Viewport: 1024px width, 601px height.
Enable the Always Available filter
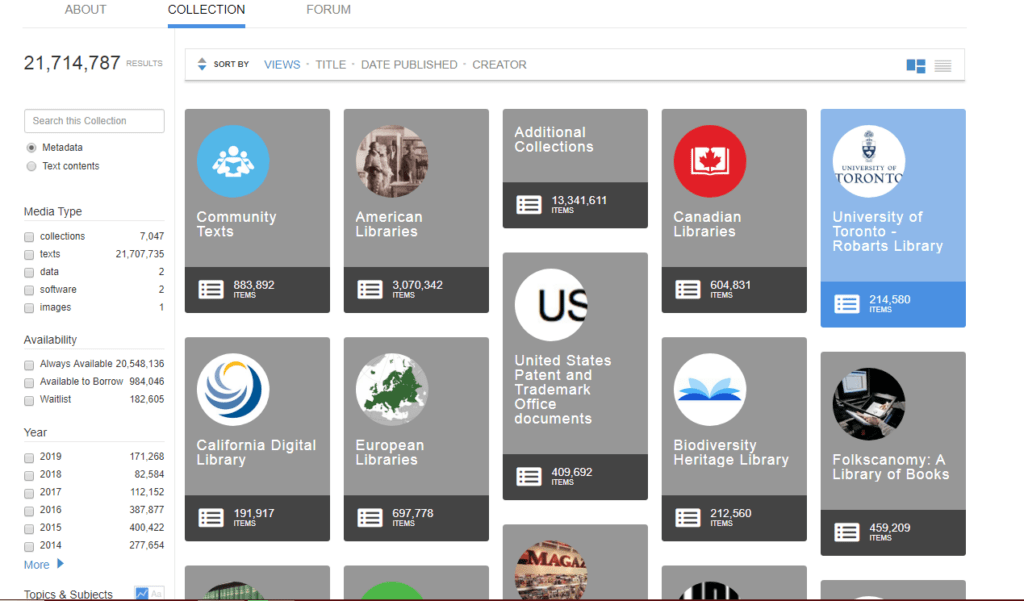(29, 365)
